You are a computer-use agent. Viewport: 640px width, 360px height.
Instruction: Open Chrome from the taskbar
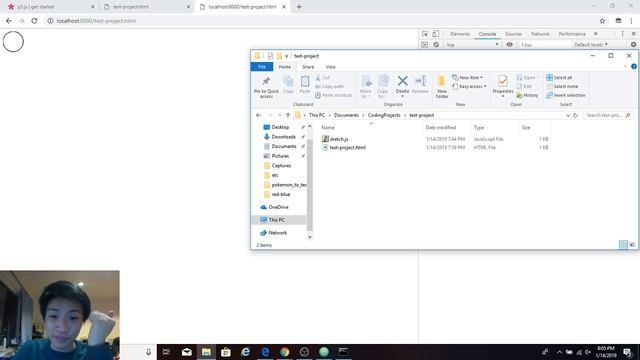click(x=284, y=352)
